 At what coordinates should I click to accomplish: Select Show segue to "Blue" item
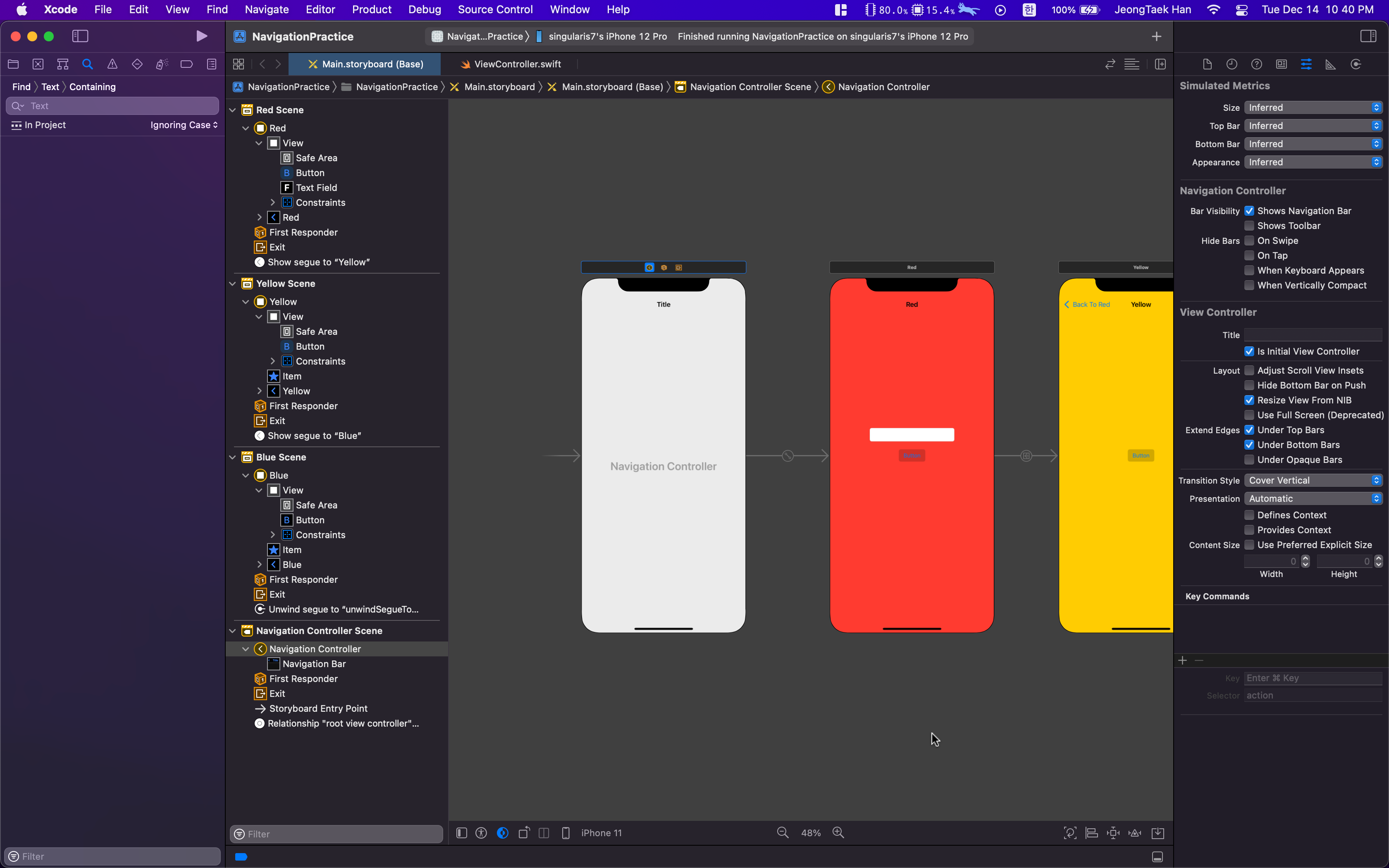click(314, 436)
